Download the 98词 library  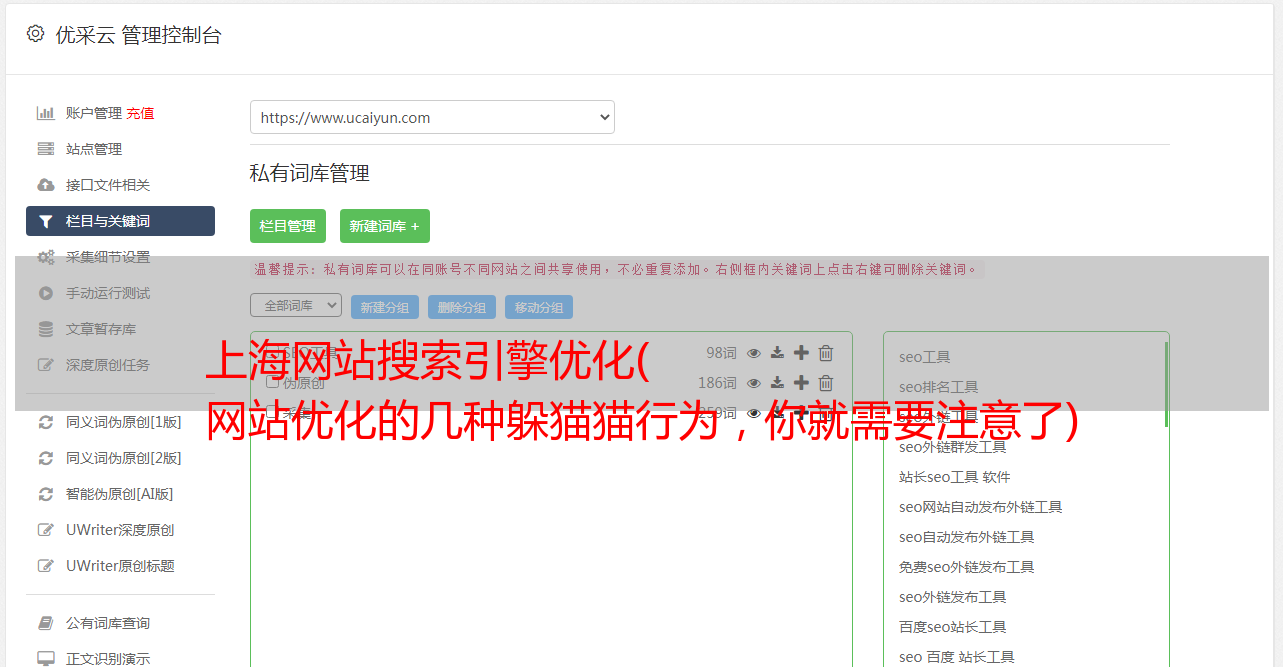[x=778, y=352]
